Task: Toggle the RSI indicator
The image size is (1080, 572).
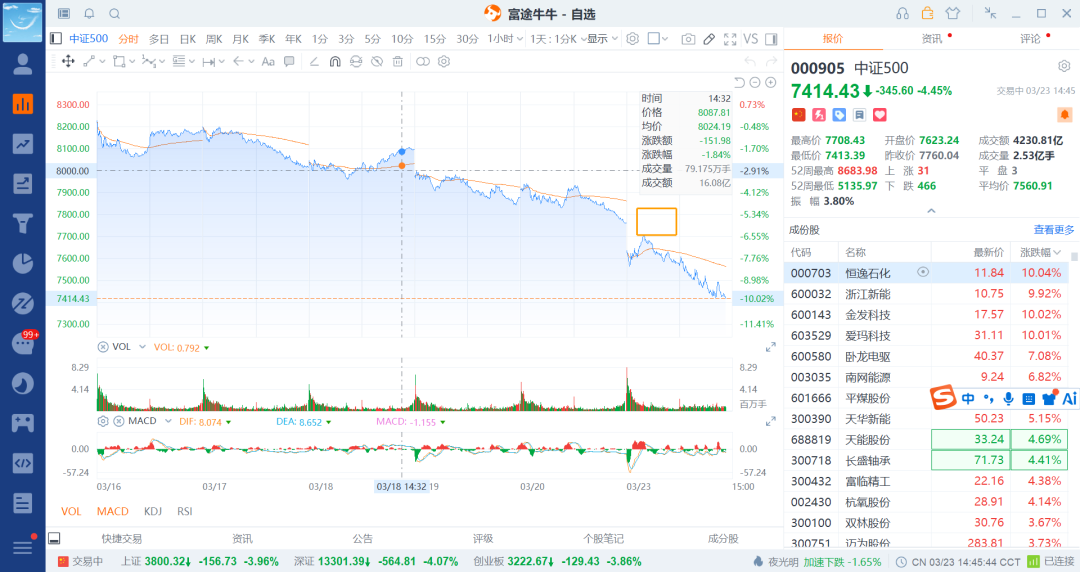Action: [185, 511]
